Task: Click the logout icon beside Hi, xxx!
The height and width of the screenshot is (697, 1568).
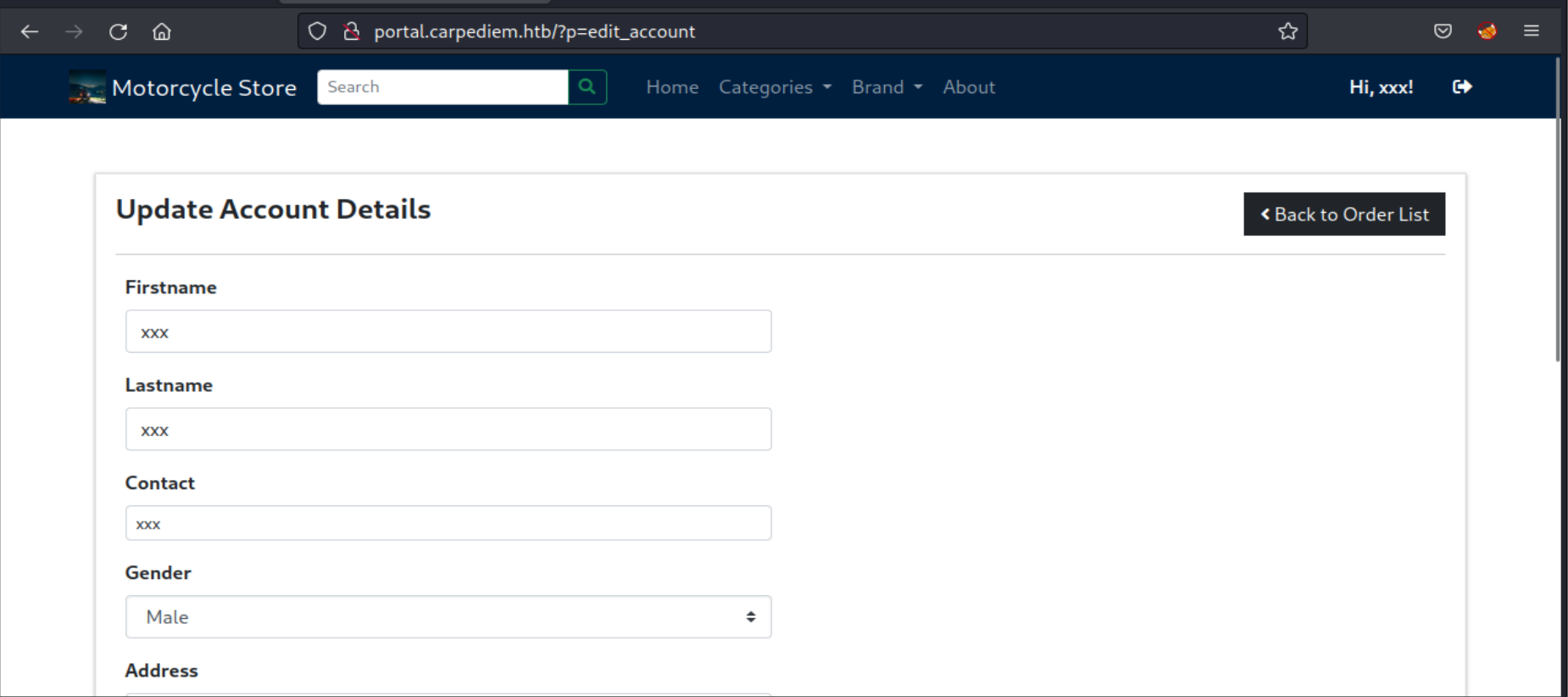Action: [1462, 86]
